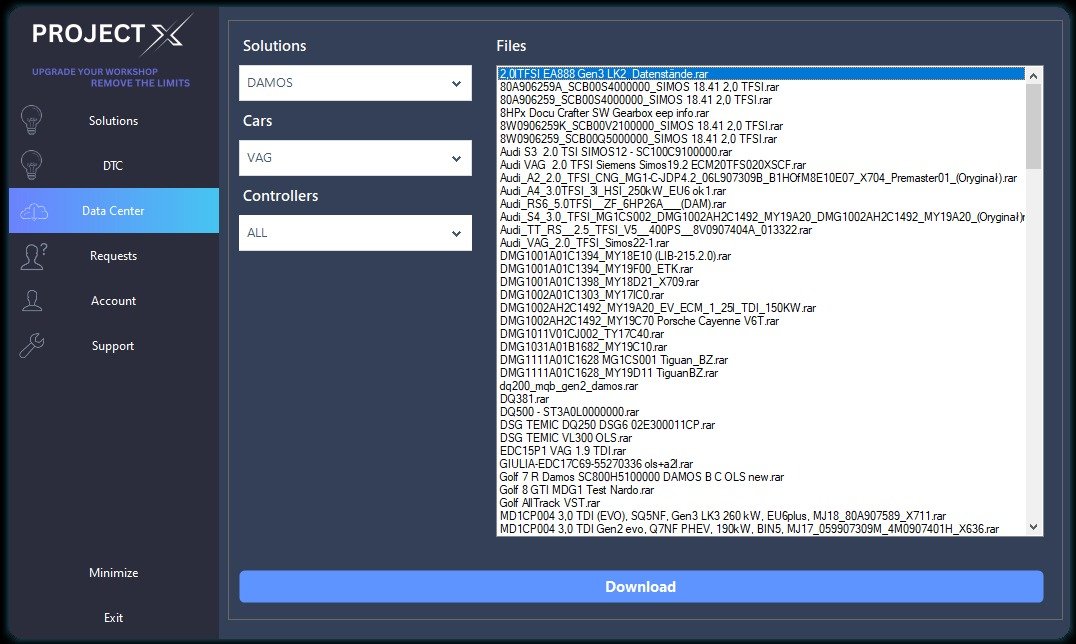Select Audi_S4_3.0_TFSI_MG1CS002 file
This screenshot has width=1076, height=644.
761,217
